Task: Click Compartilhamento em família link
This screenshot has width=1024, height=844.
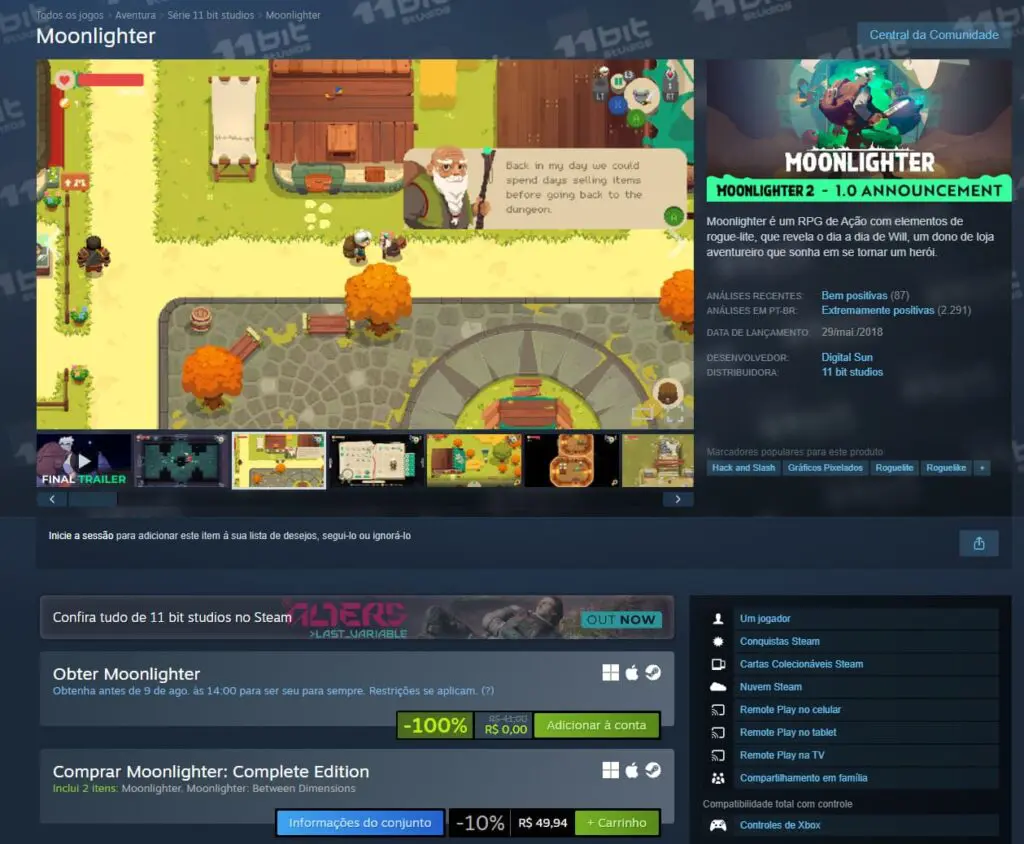Action: [804, 778]
